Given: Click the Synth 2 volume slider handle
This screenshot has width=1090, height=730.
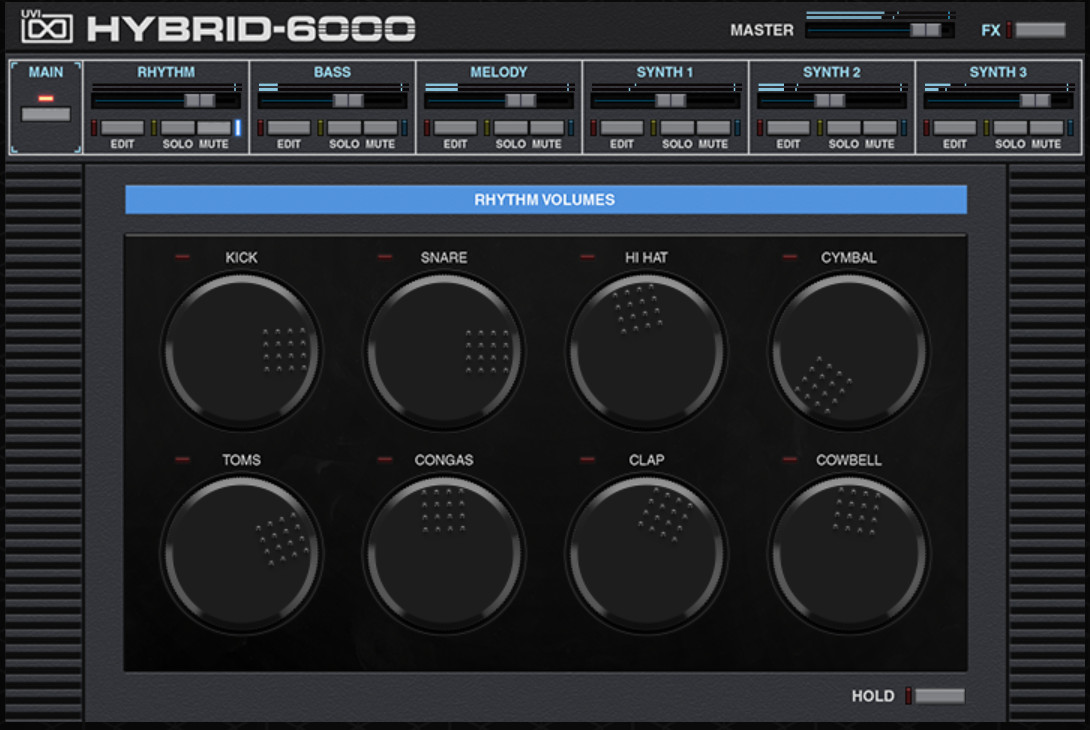Looking at the screenshot, I should point(829,100).
